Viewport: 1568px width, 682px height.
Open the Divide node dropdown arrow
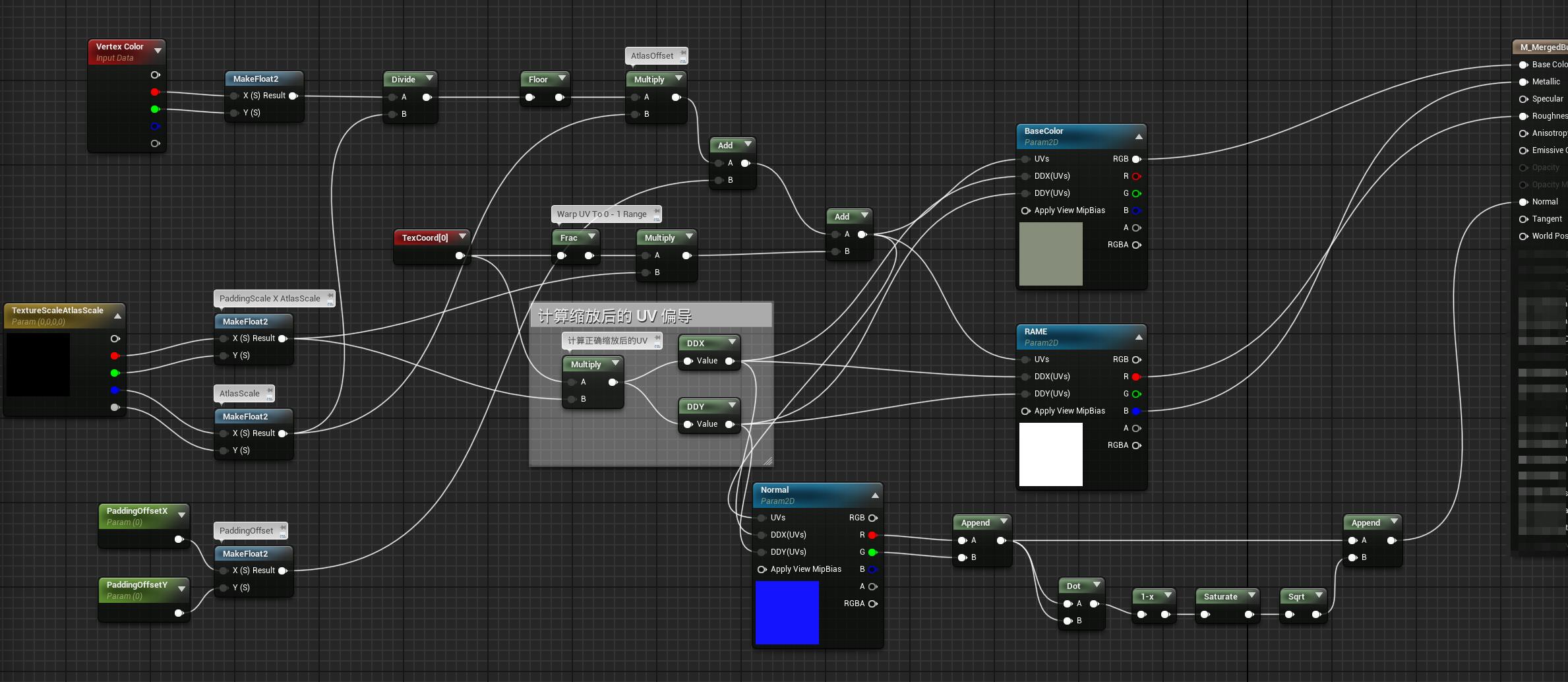click(428, 78)
